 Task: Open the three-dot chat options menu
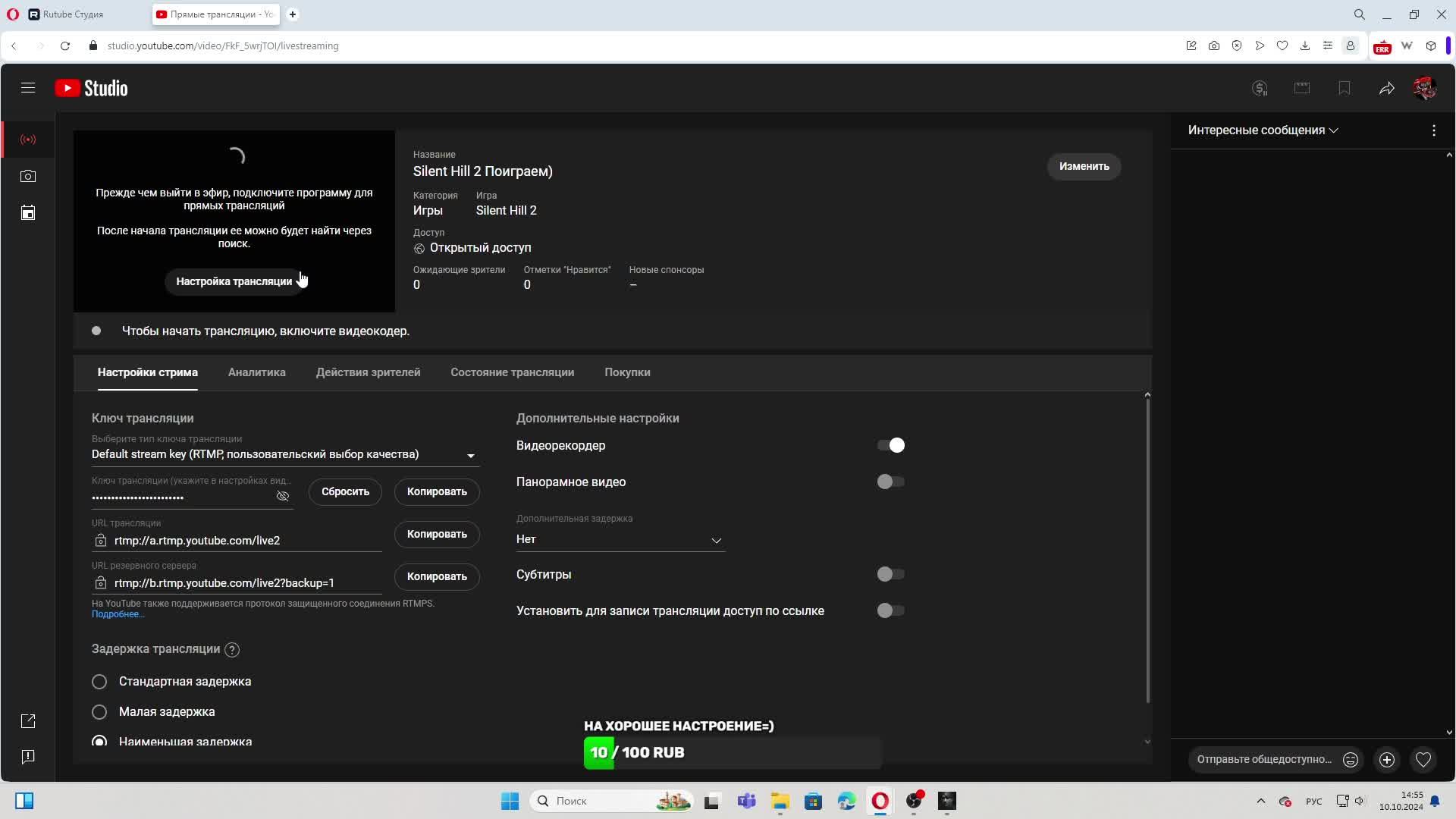pyautogui.click(x=1433, y=130)
